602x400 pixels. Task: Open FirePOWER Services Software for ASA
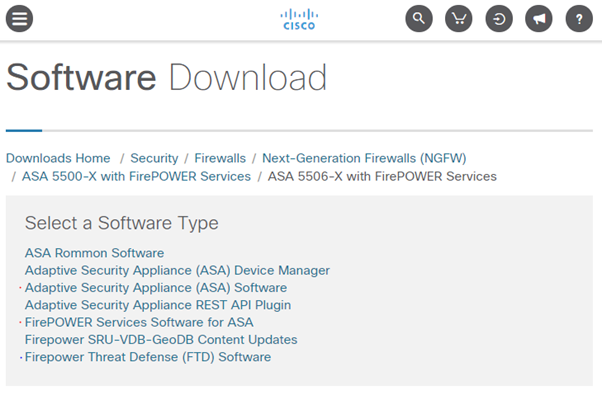(139, 322)
